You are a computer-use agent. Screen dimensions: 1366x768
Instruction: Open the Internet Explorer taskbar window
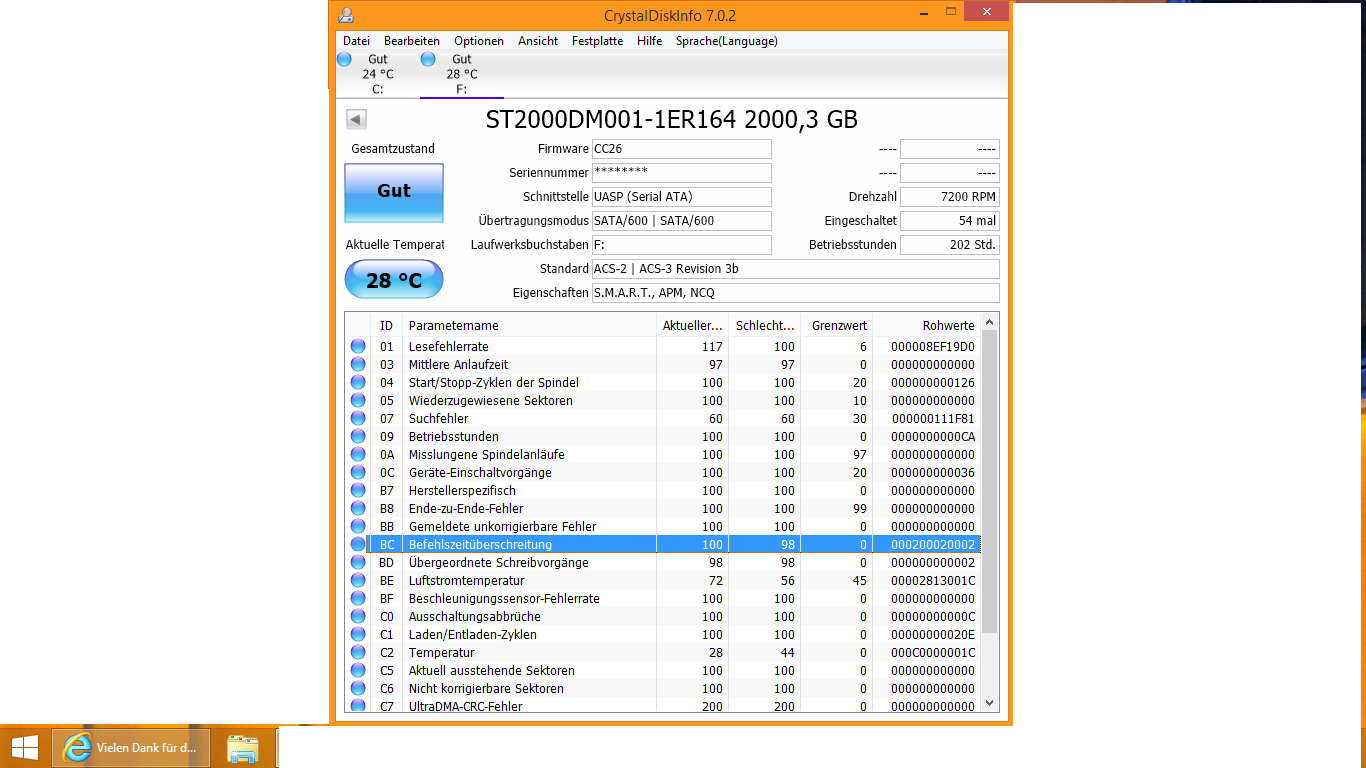pyautogui.click(x=131, y=747)
